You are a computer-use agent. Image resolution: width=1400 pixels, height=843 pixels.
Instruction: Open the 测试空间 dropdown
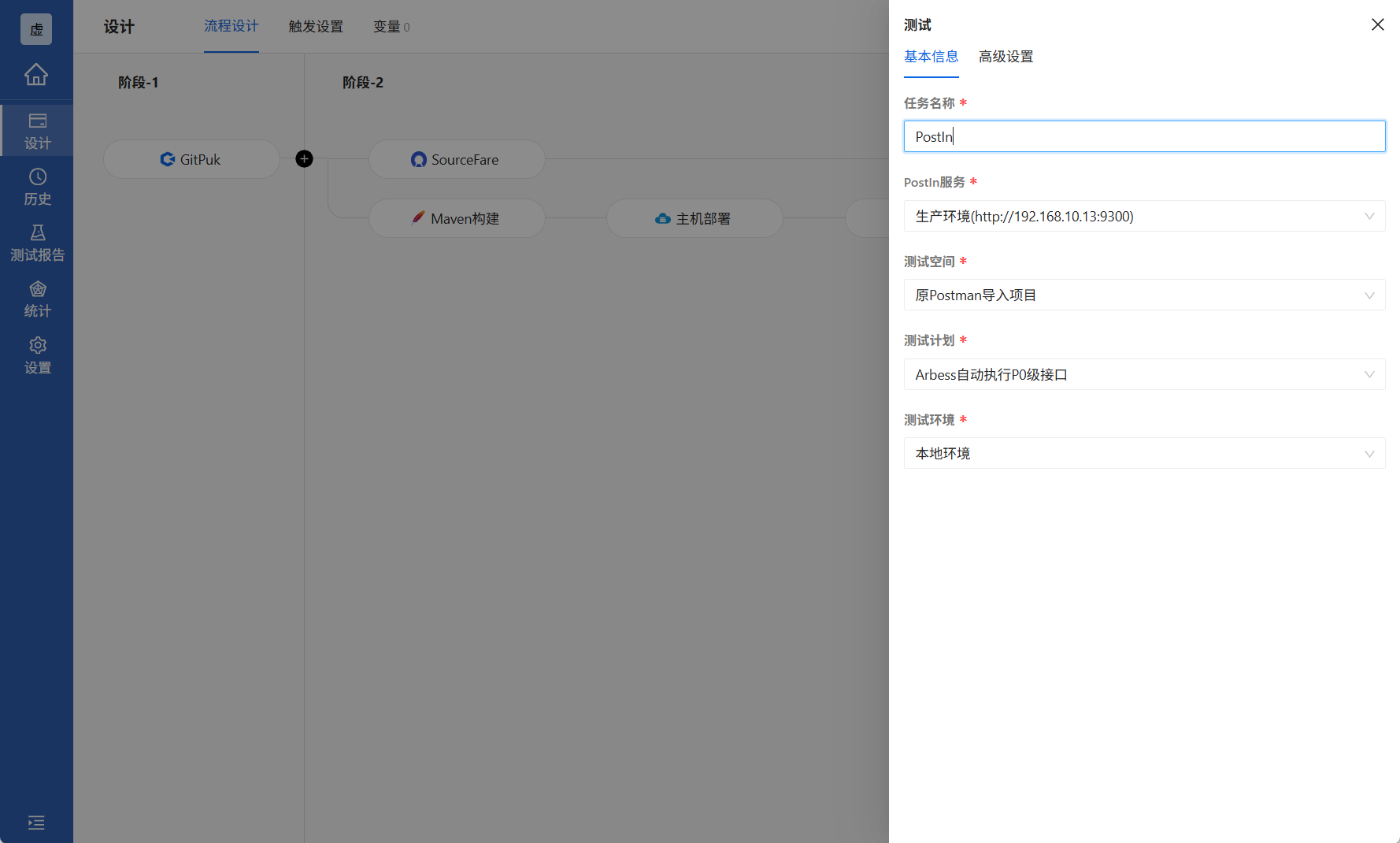[1145, 295]
